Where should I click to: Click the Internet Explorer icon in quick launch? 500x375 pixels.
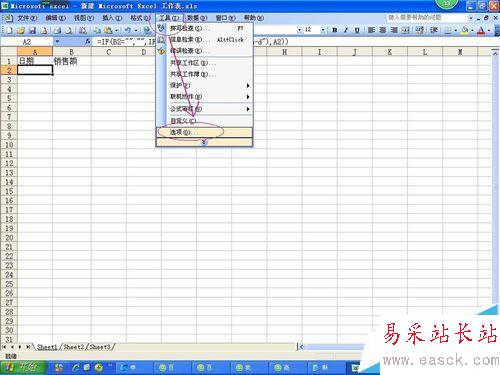point(76,368)
